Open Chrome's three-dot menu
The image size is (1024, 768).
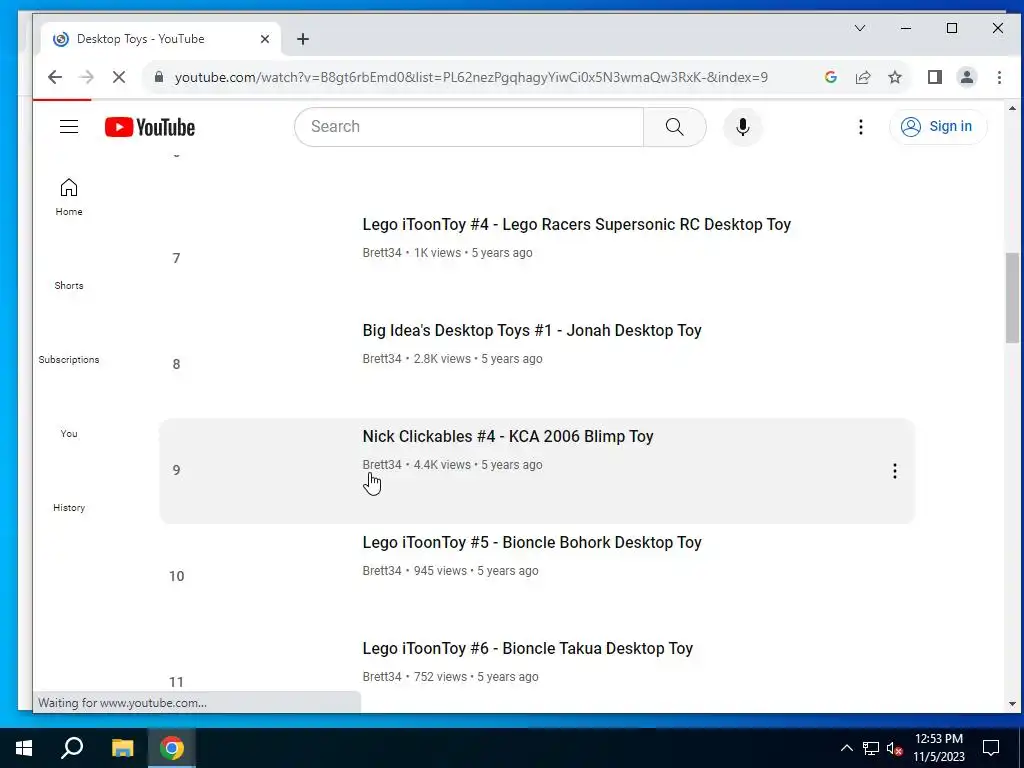(999, 77)
